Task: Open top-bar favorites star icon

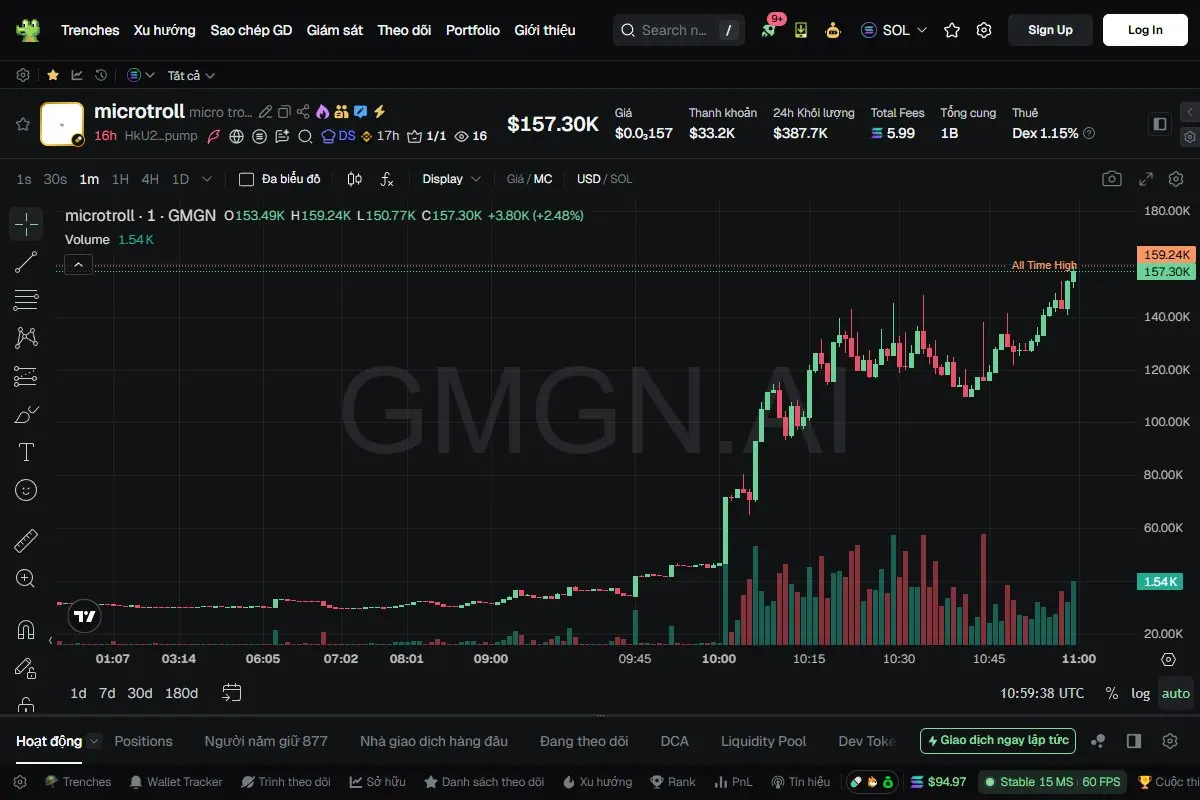Action: coord(952,30)
